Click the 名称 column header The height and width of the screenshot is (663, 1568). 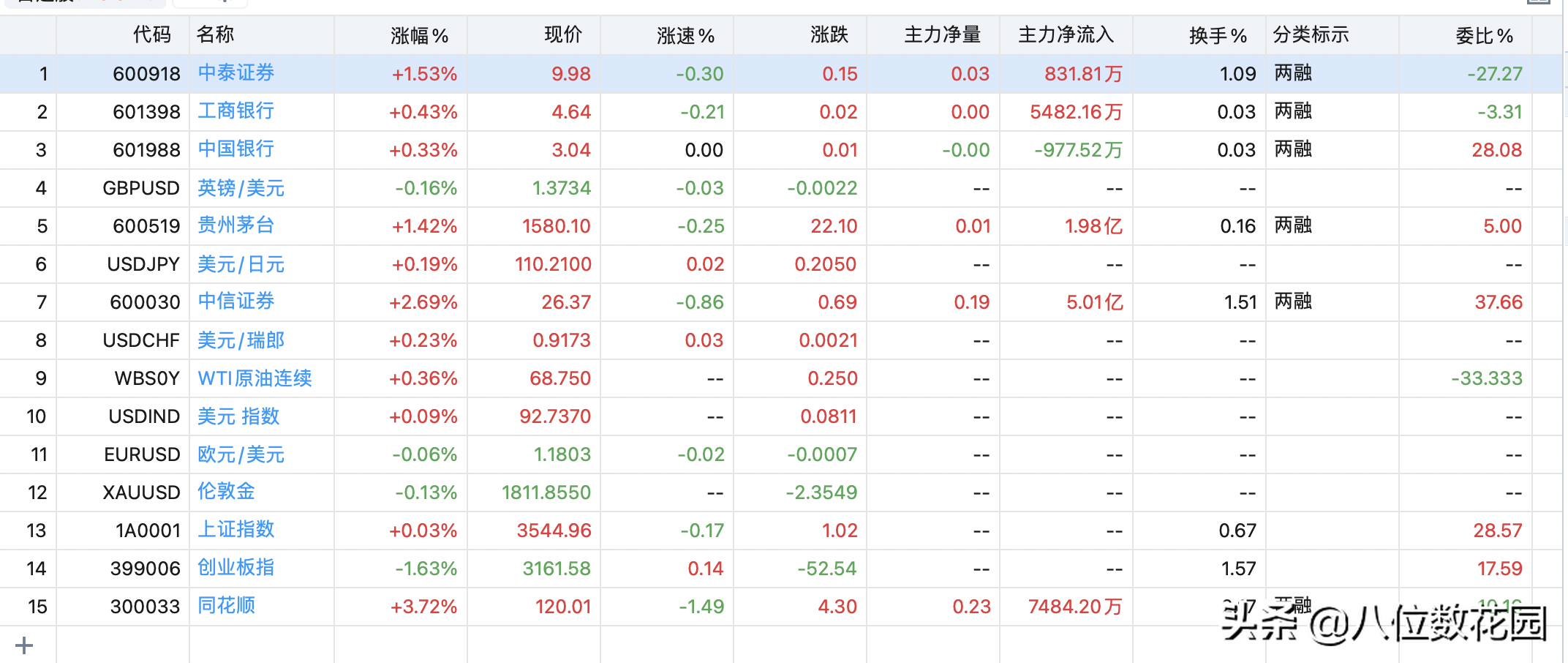pyautogui.click(x=215, y=35)
